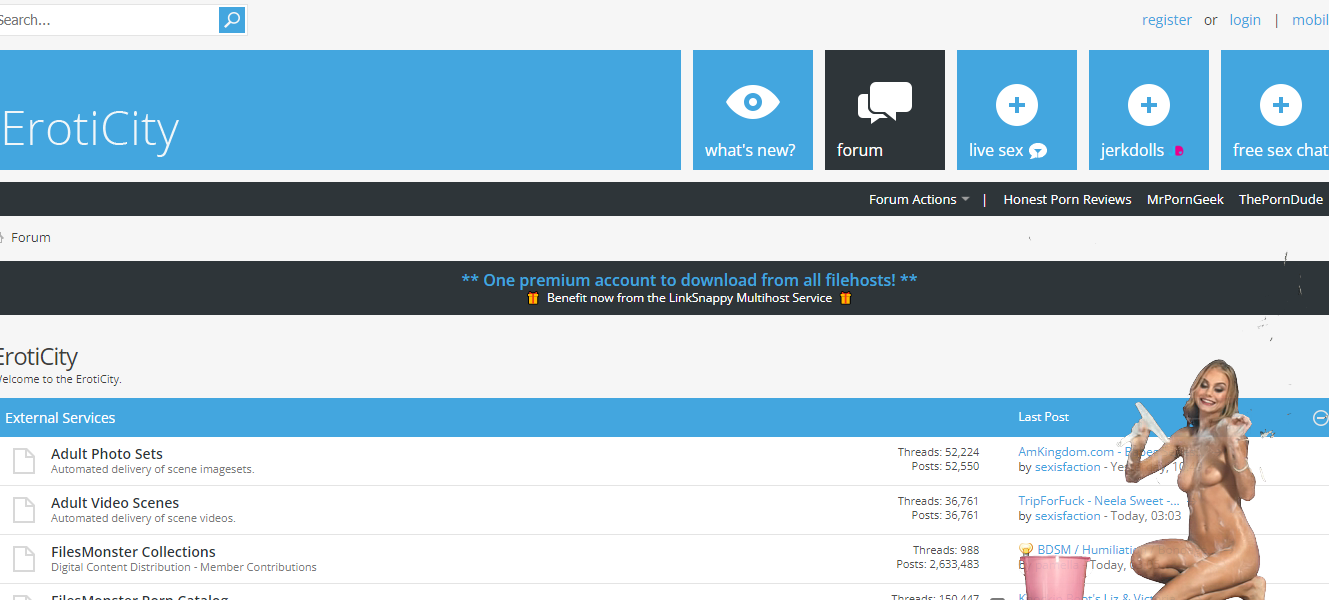Click the plus icon on free chat tile

coord(1280,105)
